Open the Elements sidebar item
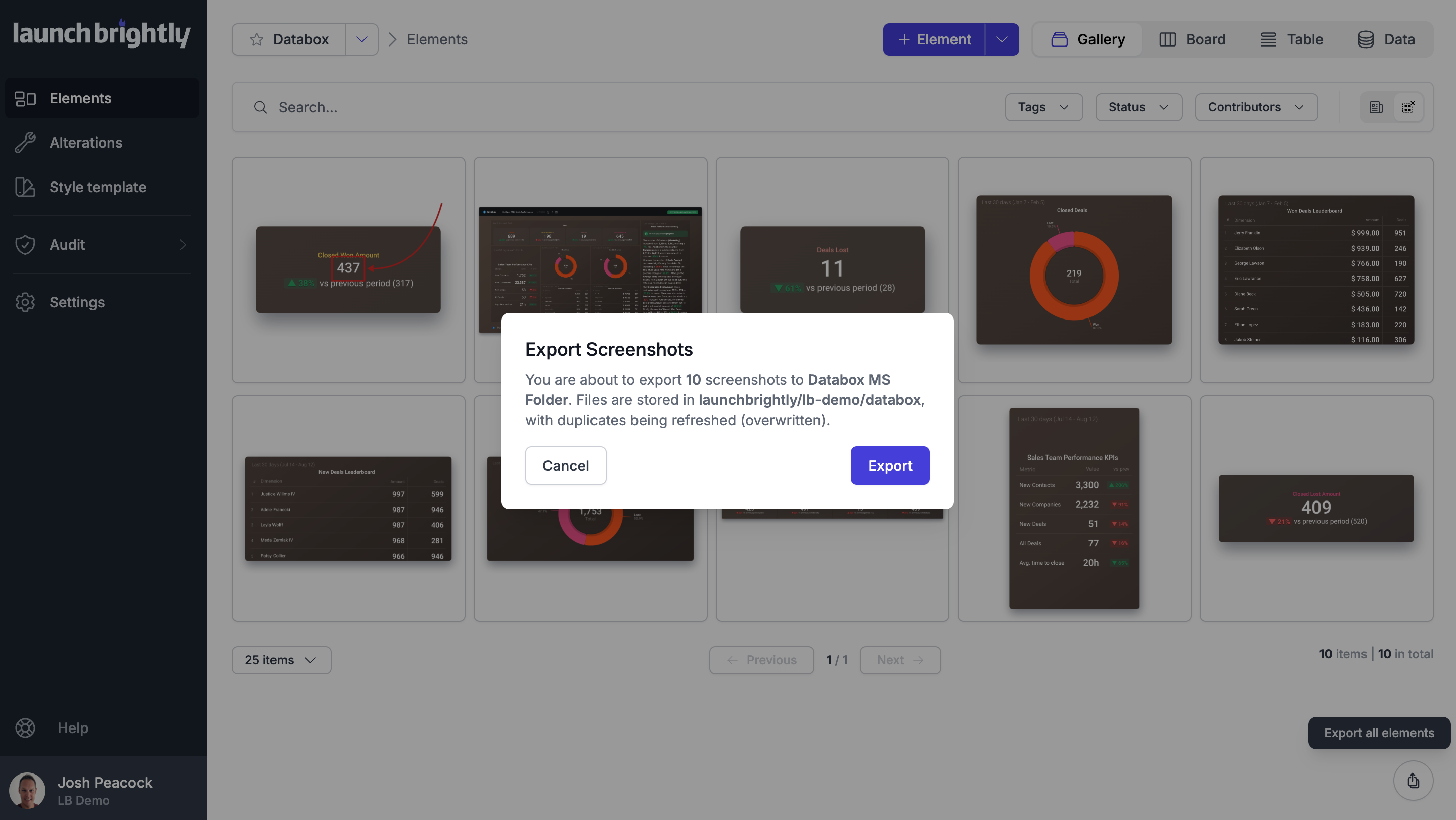Viewport: 1456px width, 820px height. tap(102, 98)
